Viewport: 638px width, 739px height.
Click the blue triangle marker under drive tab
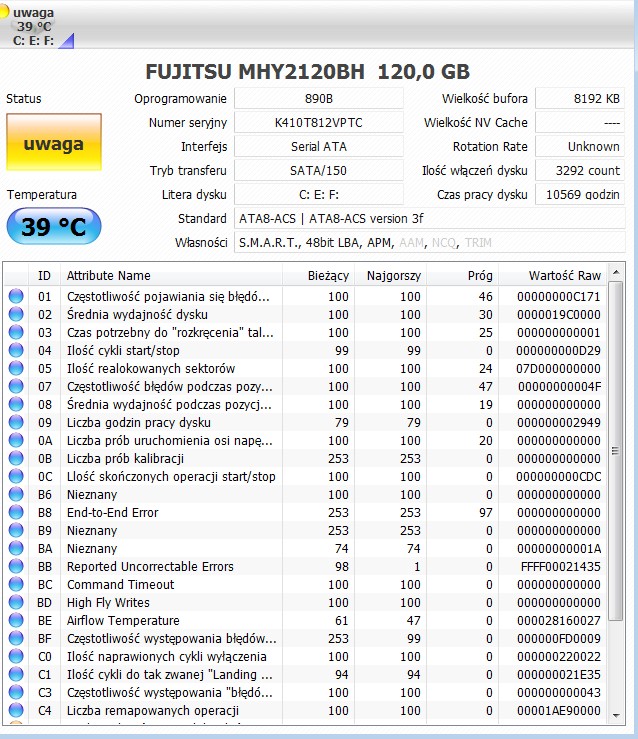[66, 41]
